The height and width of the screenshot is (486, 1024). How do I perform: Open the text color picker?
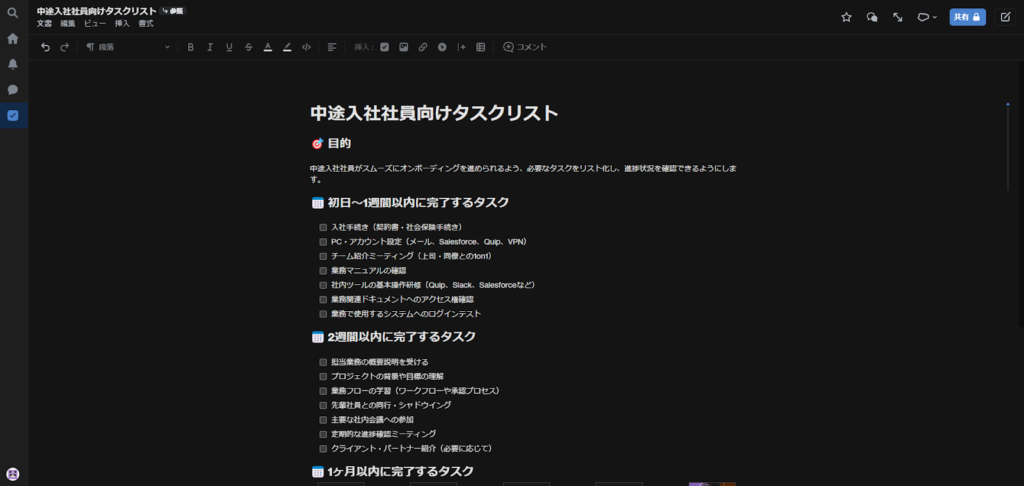(x=267, y=47)
